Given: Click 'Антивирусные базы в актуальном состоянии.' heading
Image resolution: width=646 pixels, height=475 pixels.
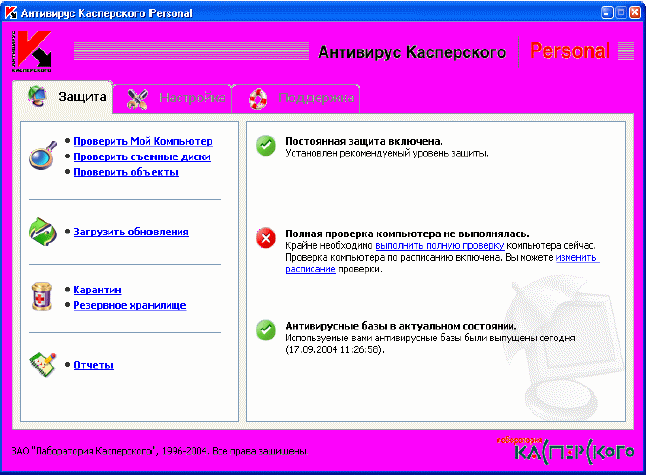Looking at the screenshot, I should [400, 326].
